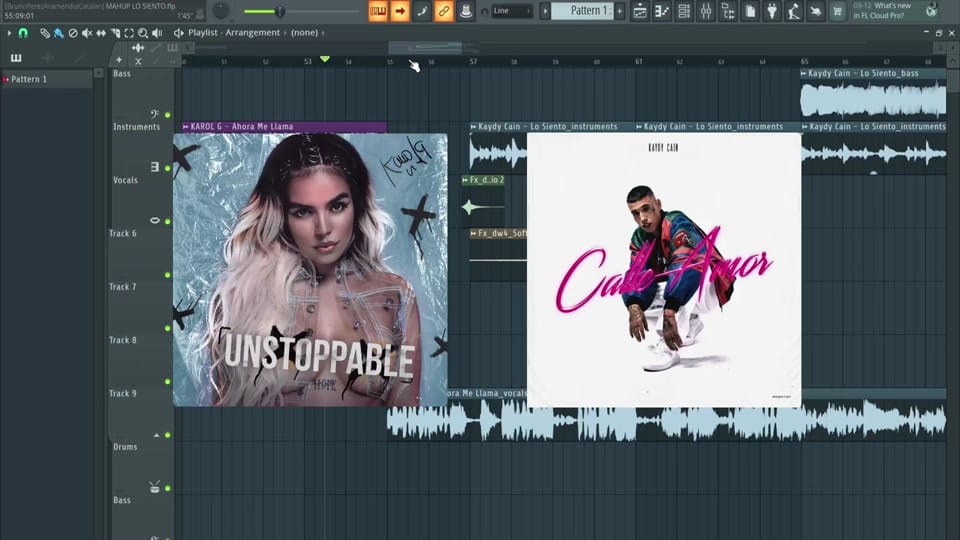Image resolution: width=960 pixels, height=540 pixels.
Task: Open the Browser tree-view icon
Action: [728, 11]
